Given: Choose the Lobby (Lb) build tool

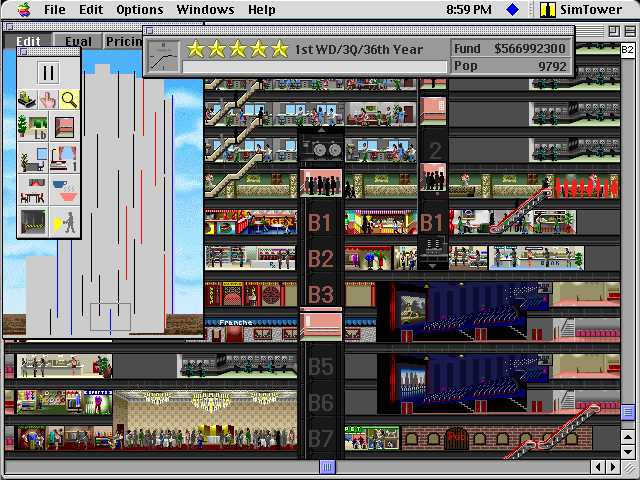Looking at the screenshot, I should tap(33, 127).
